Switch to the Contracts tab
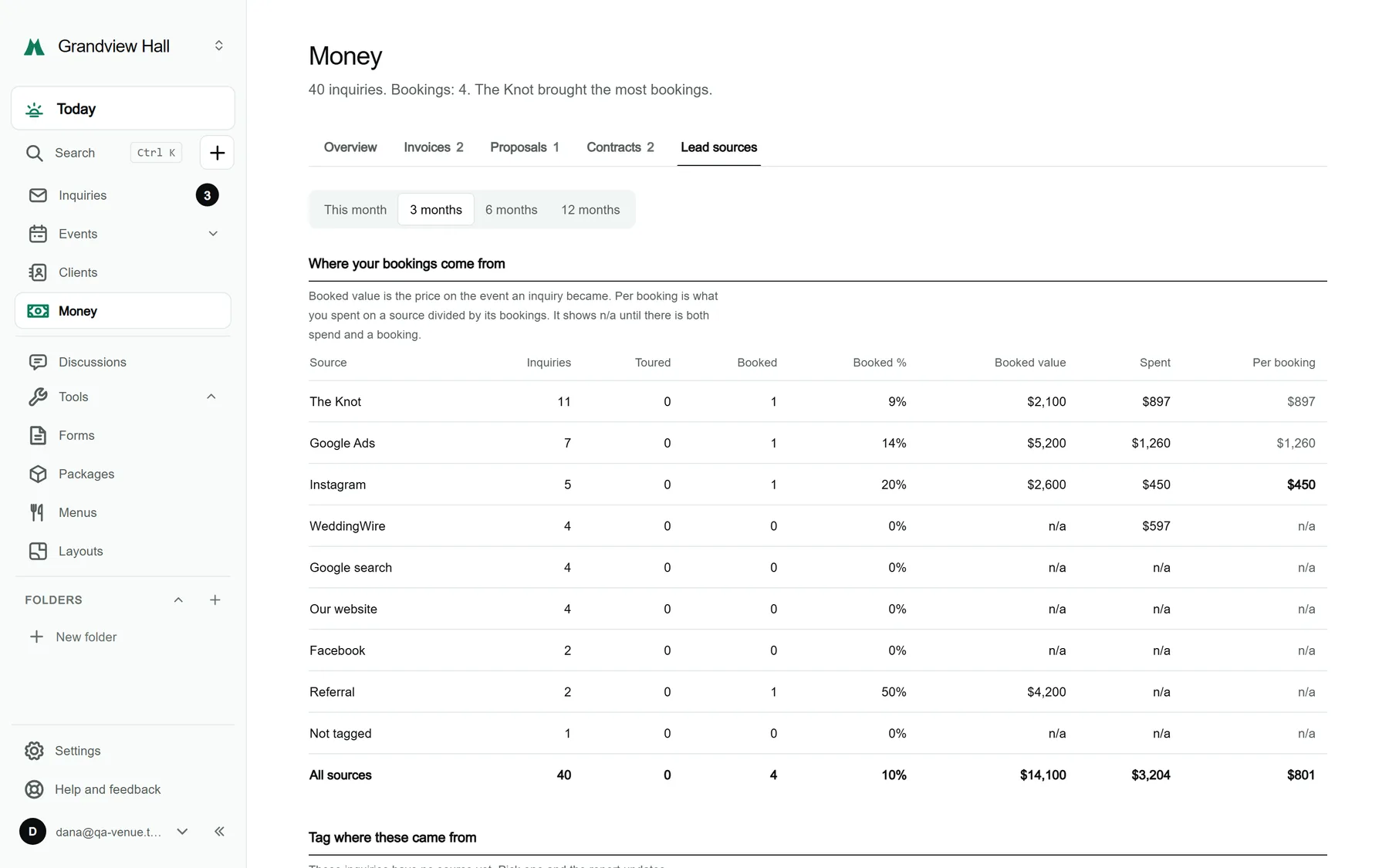This screenshot has height=868, width=1389. [620, 147]
